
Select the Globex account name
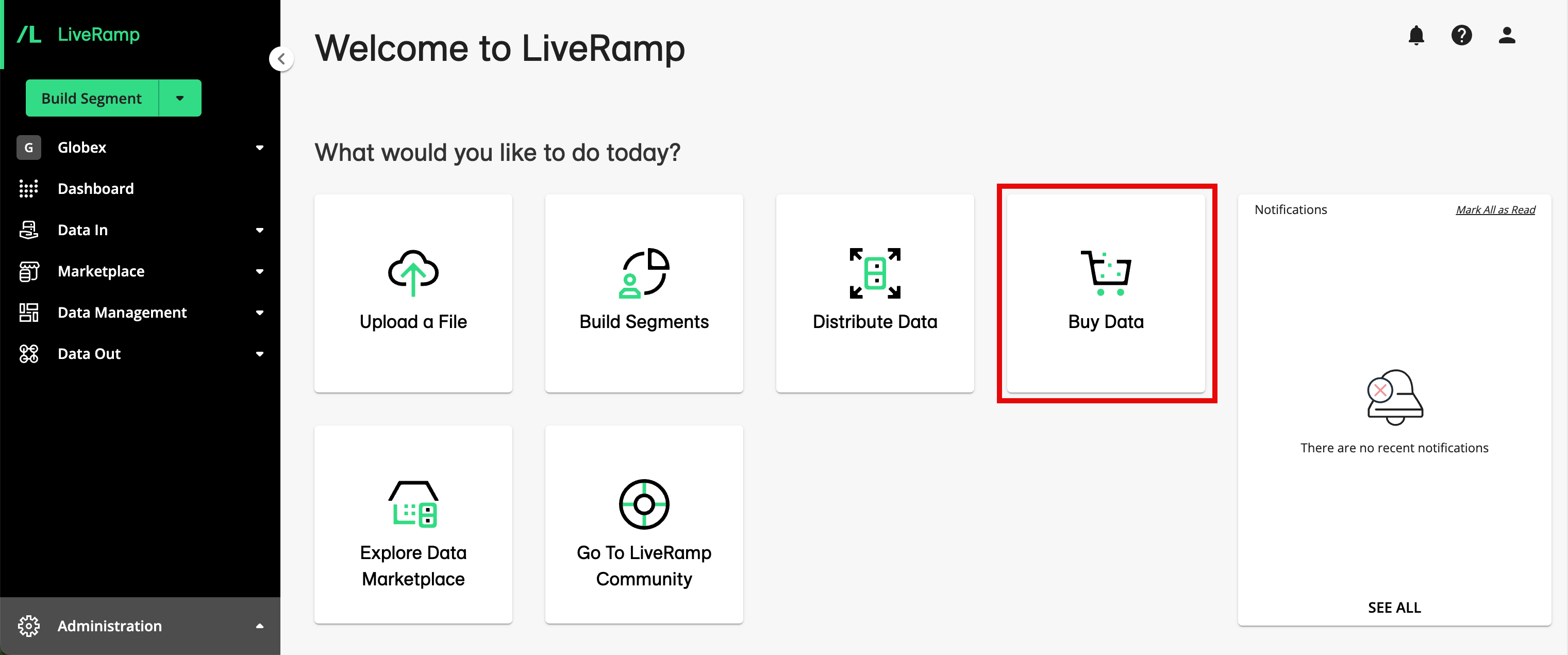(x=82, y=148)
